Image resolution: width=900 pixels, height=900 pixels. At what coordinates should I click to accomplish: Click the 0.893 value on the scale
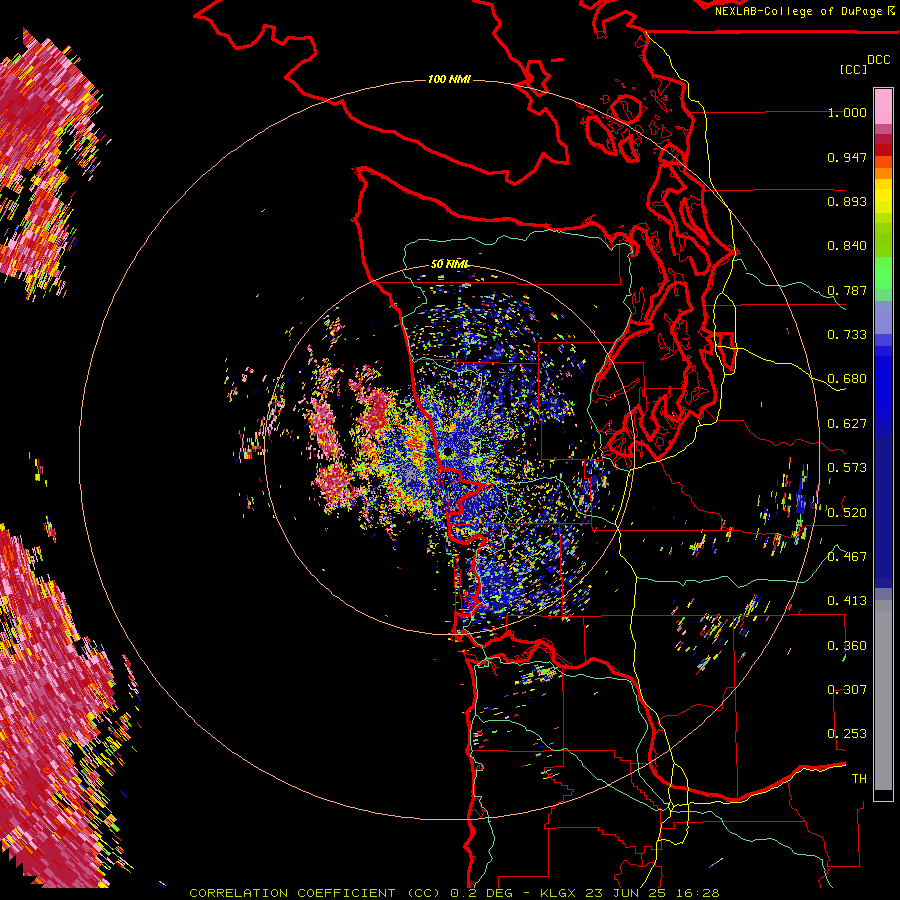pos(847,201)
